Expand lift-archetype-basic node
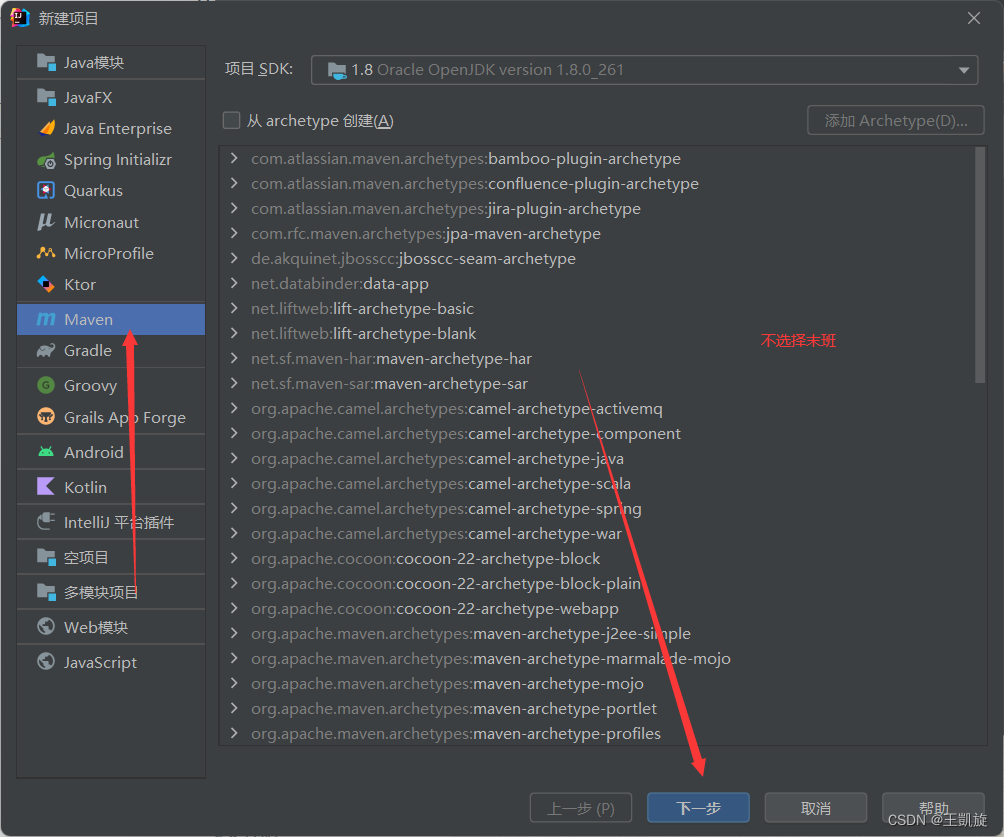The width and height of the screenshot is (1004, 837). [234, 308]
